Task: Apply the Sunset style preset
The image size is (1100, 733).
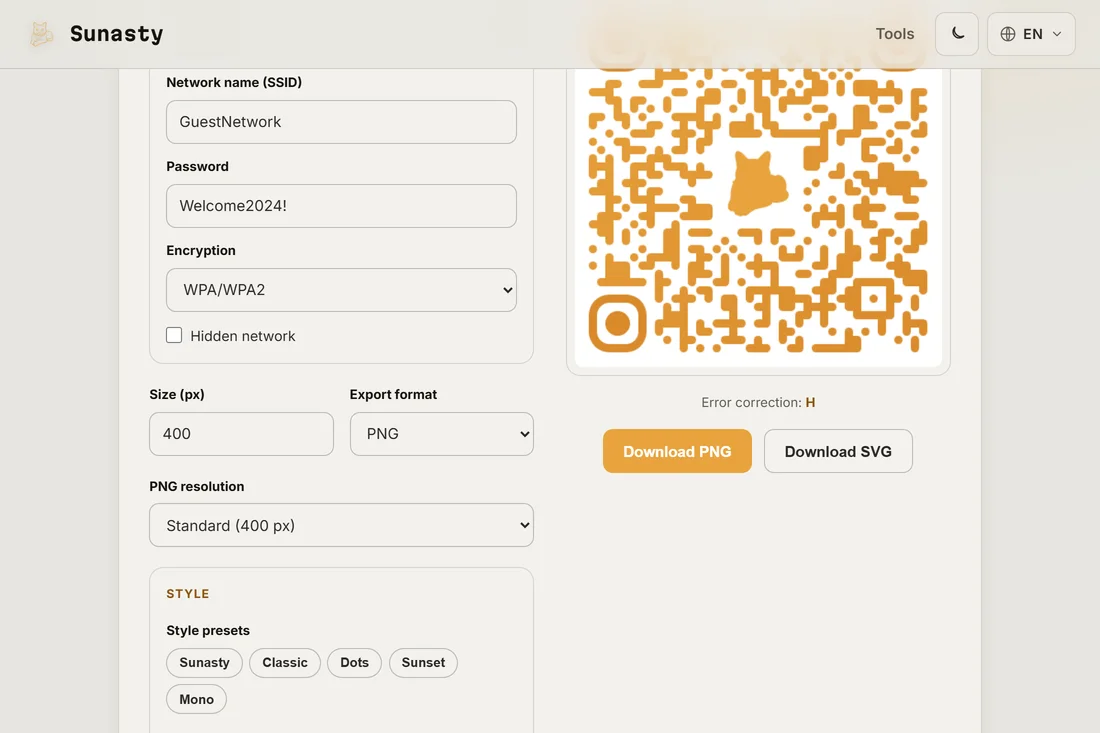Action: pos(423,663)
